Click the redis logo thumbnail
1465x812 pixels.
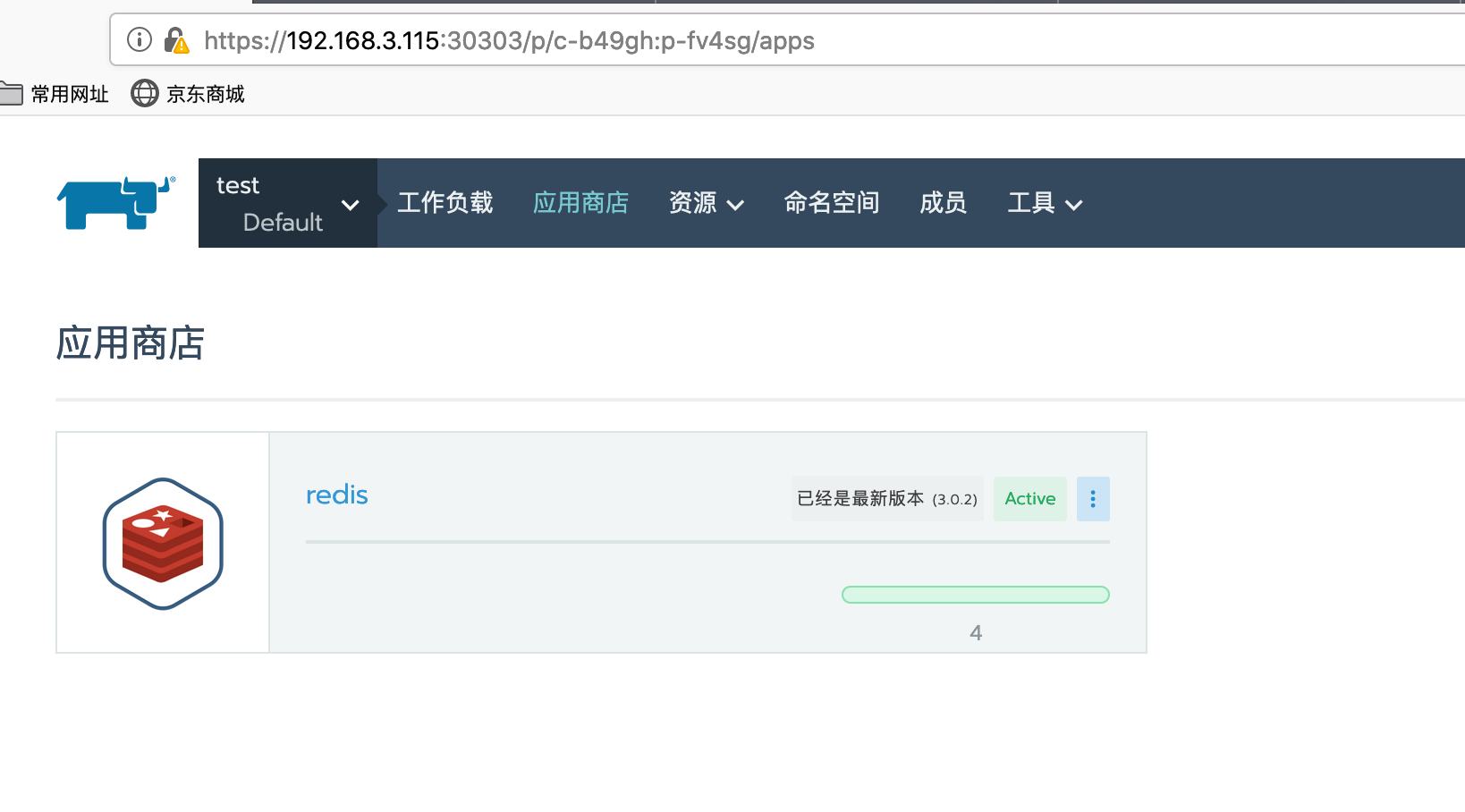click(163, 543)
